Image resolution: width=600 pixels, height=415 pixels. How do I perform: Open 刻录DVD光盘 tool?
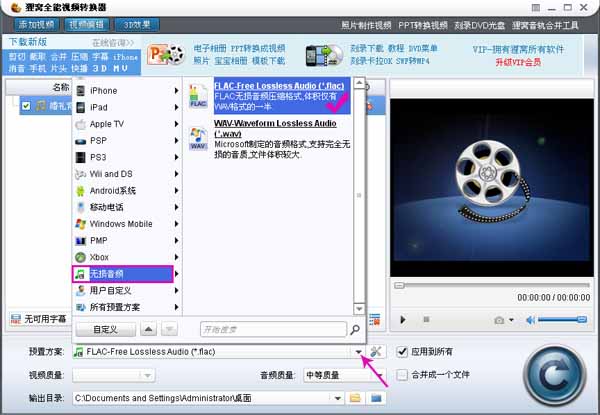point(479,25)
